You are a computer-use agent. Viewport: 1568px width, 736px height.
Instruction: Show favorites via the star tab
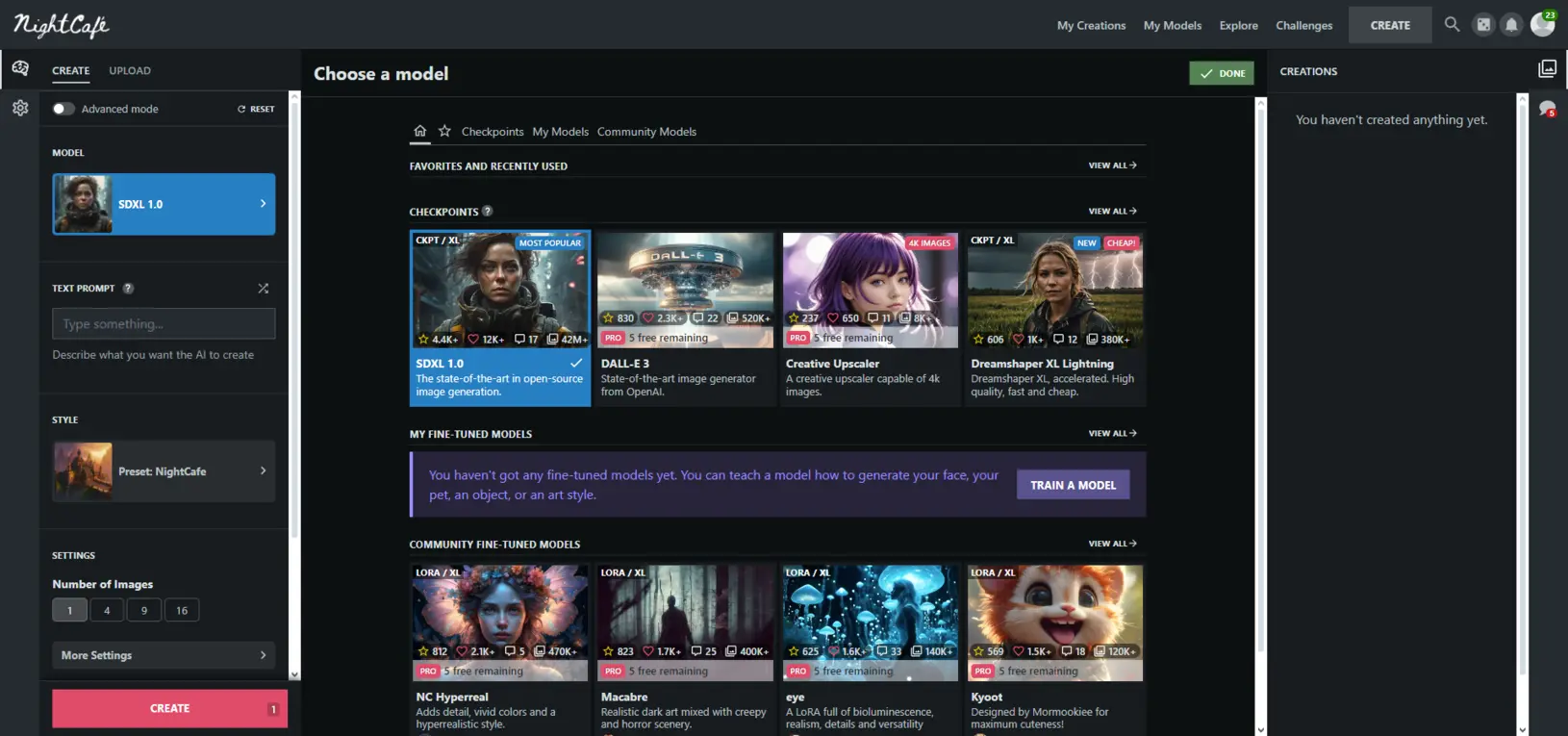tap(444, 131)
